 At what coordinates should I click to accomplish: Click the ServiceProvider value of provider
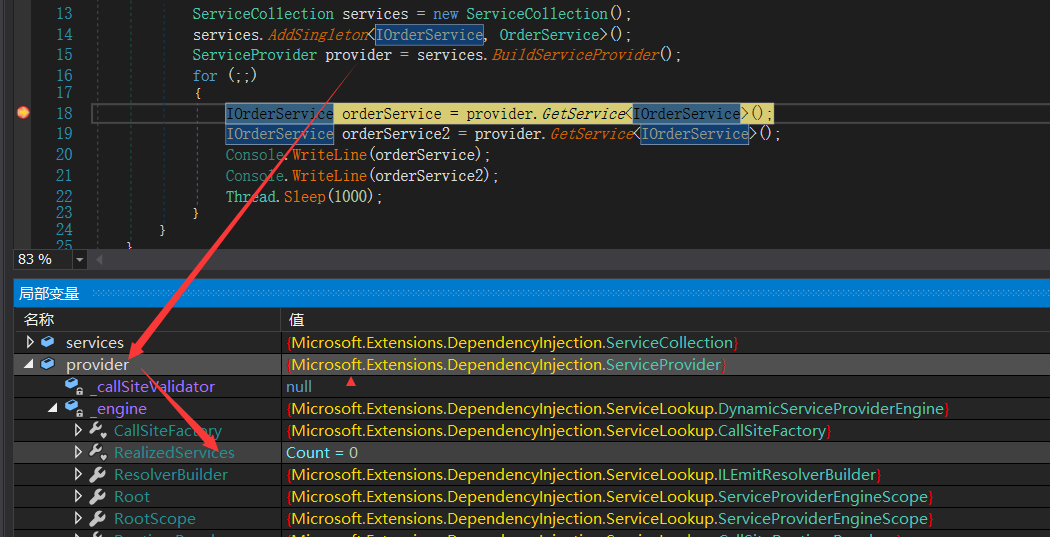coord(506,365)
